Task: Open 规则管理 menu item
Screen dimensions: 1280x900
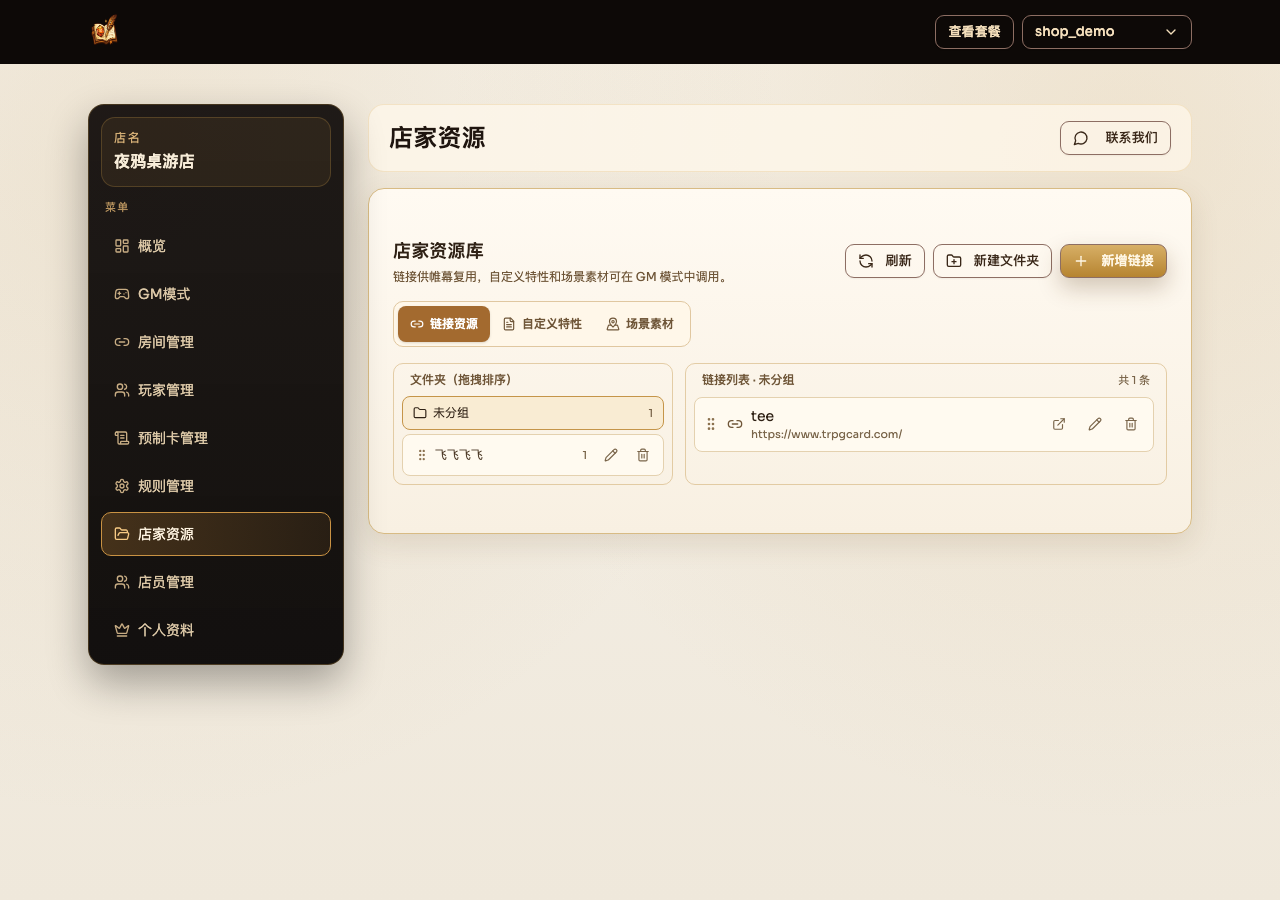Action: [x=216, y=486]
